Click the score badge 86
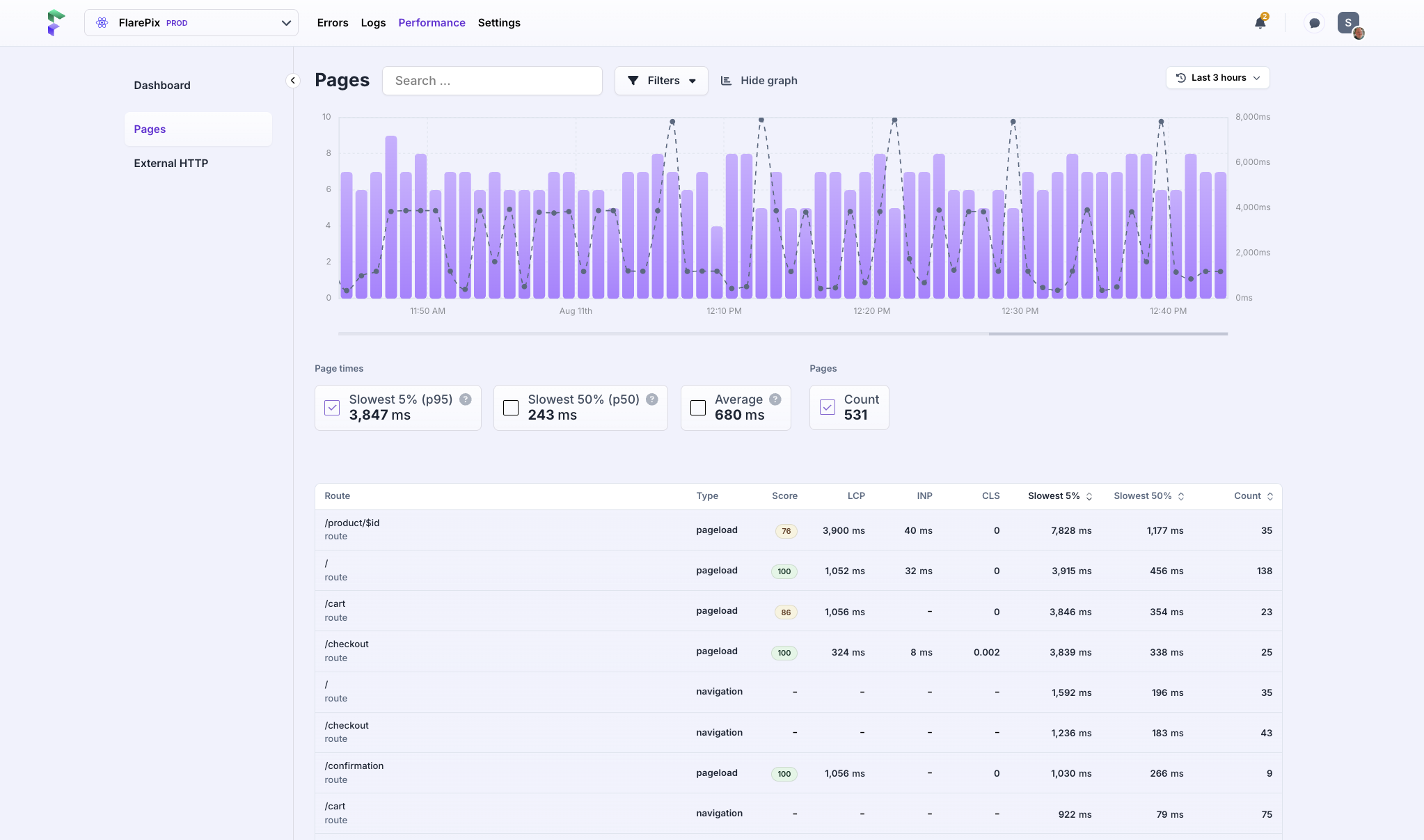 click(786, 612)
